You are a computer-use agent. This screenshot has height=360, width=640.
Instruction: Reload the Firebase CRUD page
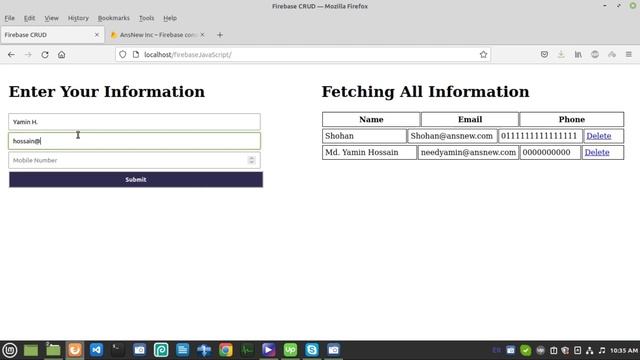pyautogui.click(x=45, y=55)
